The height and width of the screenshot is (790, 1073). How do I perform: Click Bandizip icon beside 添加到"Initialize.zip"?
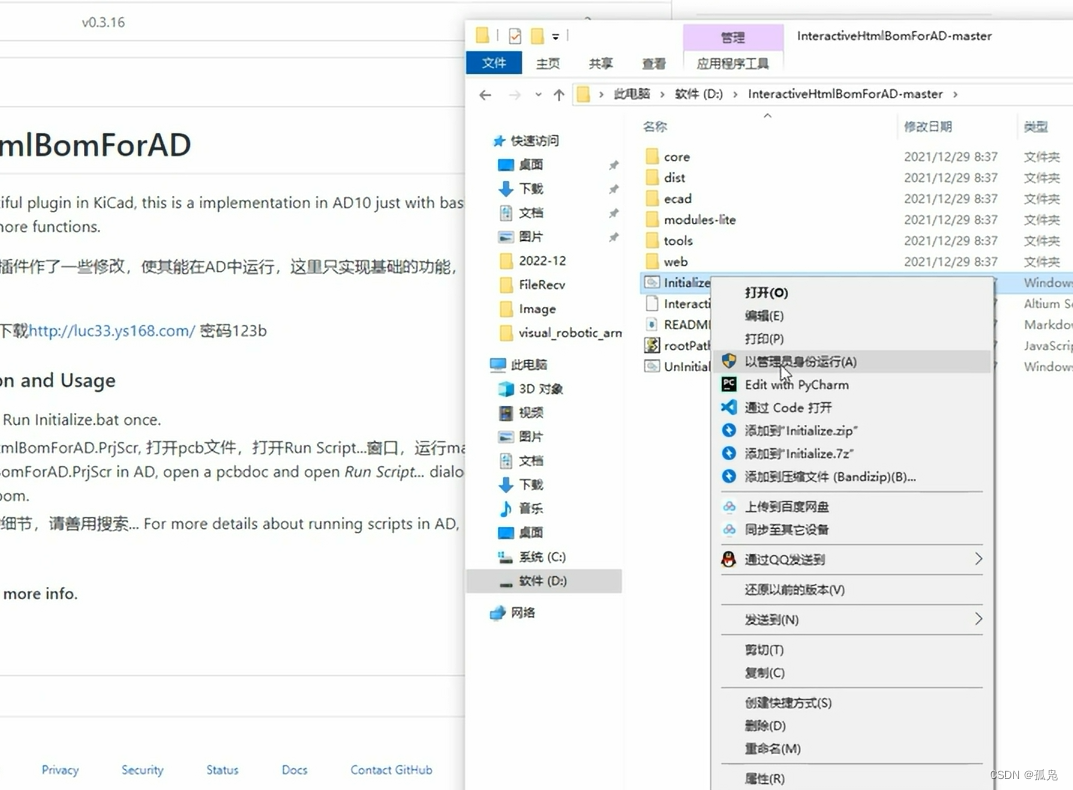[729, 431]
